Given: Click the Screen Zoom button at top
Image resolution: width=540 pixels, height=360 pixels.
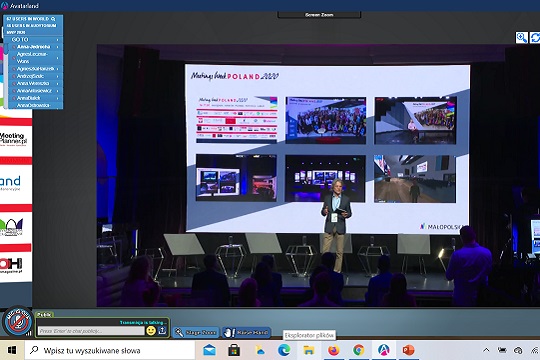Looking at the screenshot, I should [319, 15].
